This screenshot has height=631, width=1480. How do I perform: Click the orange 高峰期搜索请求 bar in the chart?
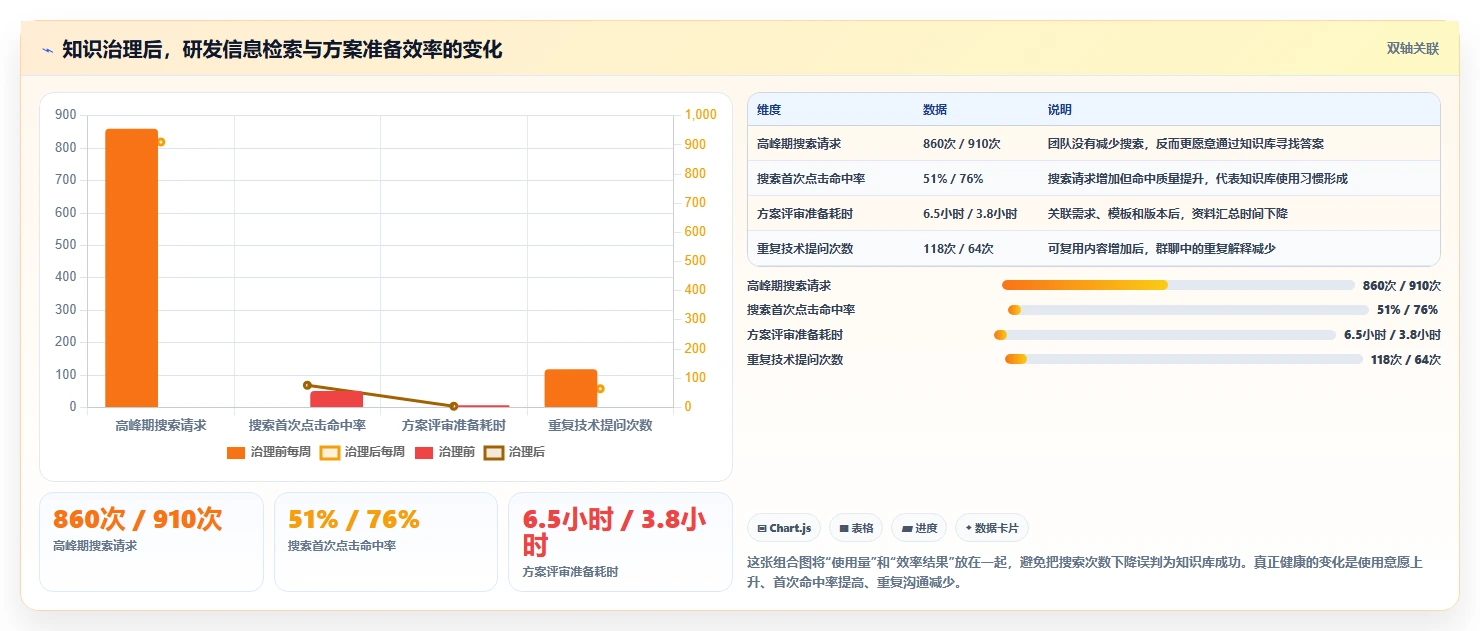tap(132, 268)
